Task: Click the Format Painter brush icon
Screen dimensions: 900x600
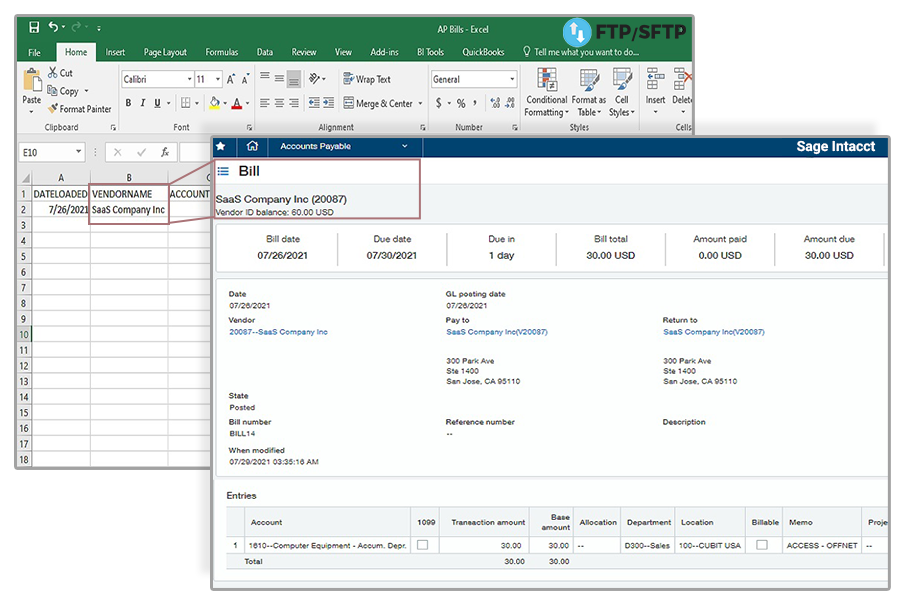Action: click(x=53, y=109)
